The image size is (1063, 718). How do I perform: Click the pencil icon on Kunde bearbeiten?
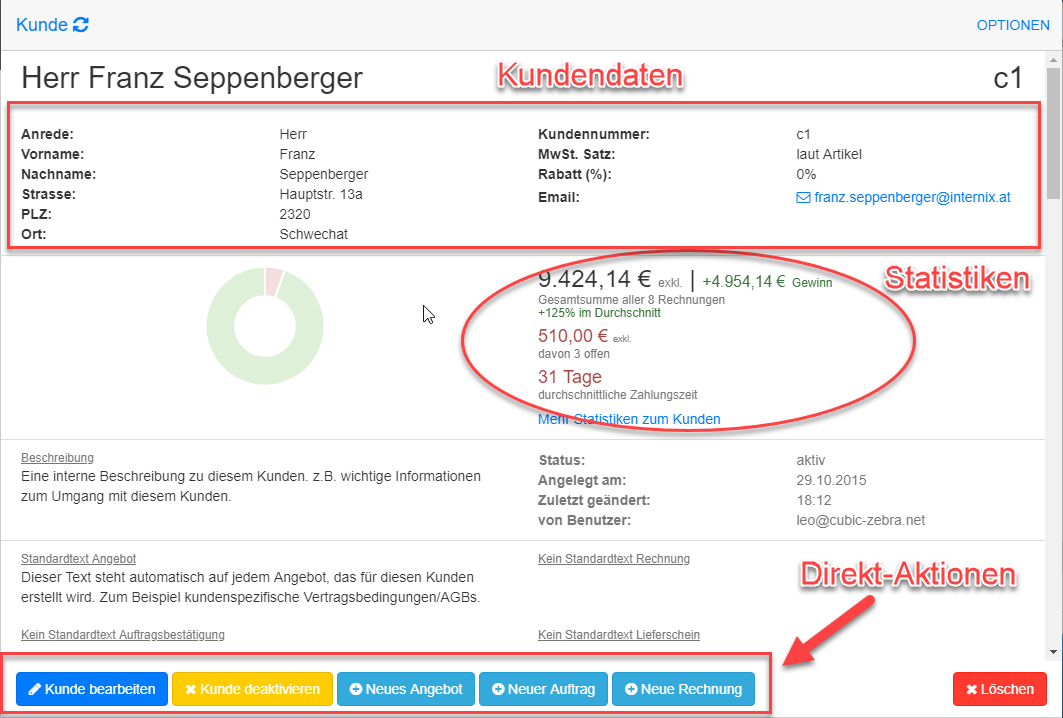(34, 689)
